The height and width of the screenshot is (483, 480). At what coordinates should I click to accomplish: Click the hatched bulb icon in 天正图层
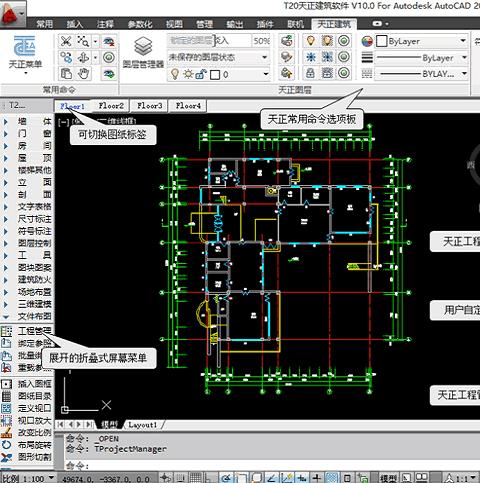(327, 41)
